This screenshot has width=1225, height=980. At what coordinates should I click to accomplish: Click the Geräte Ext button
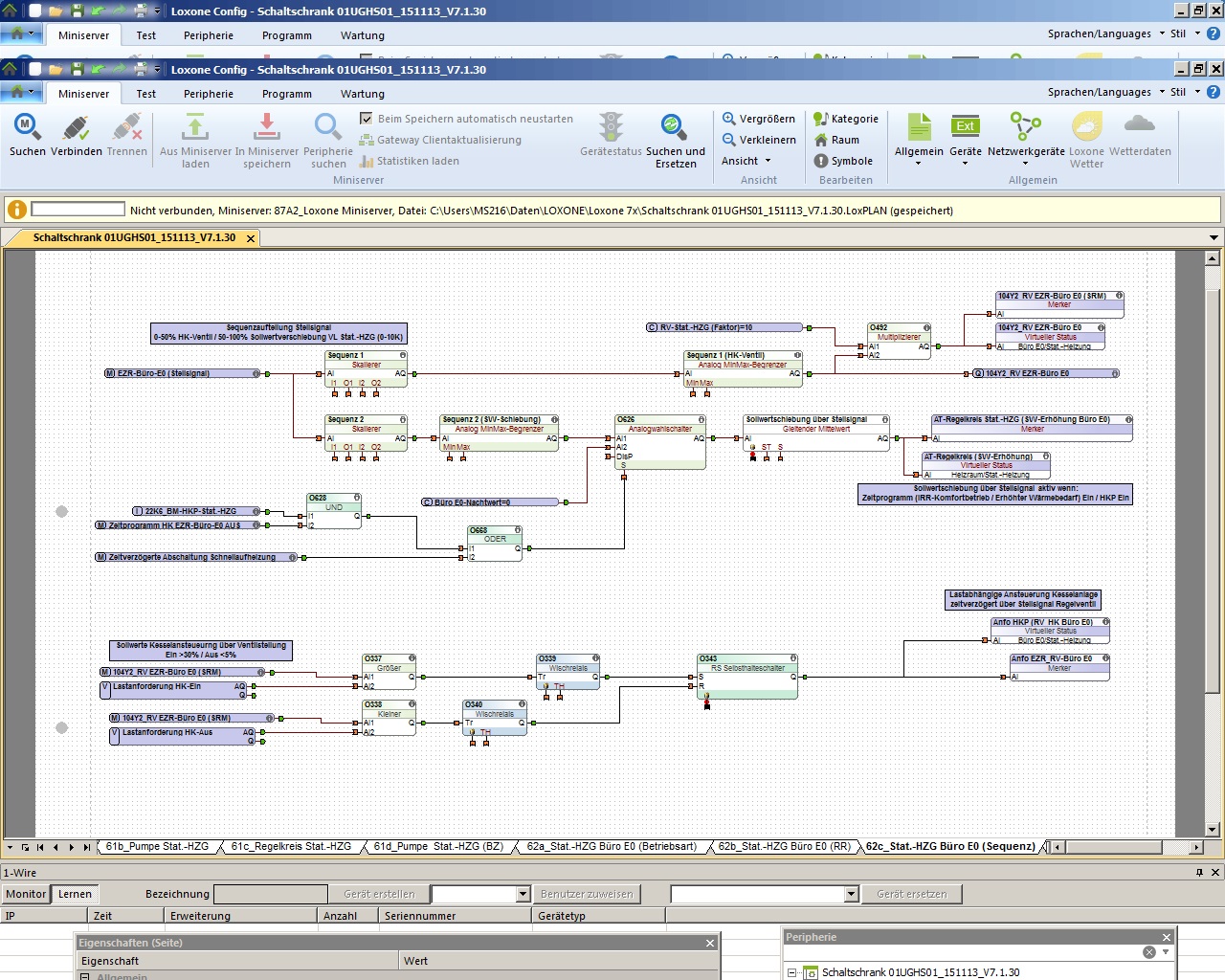(965, 127)
